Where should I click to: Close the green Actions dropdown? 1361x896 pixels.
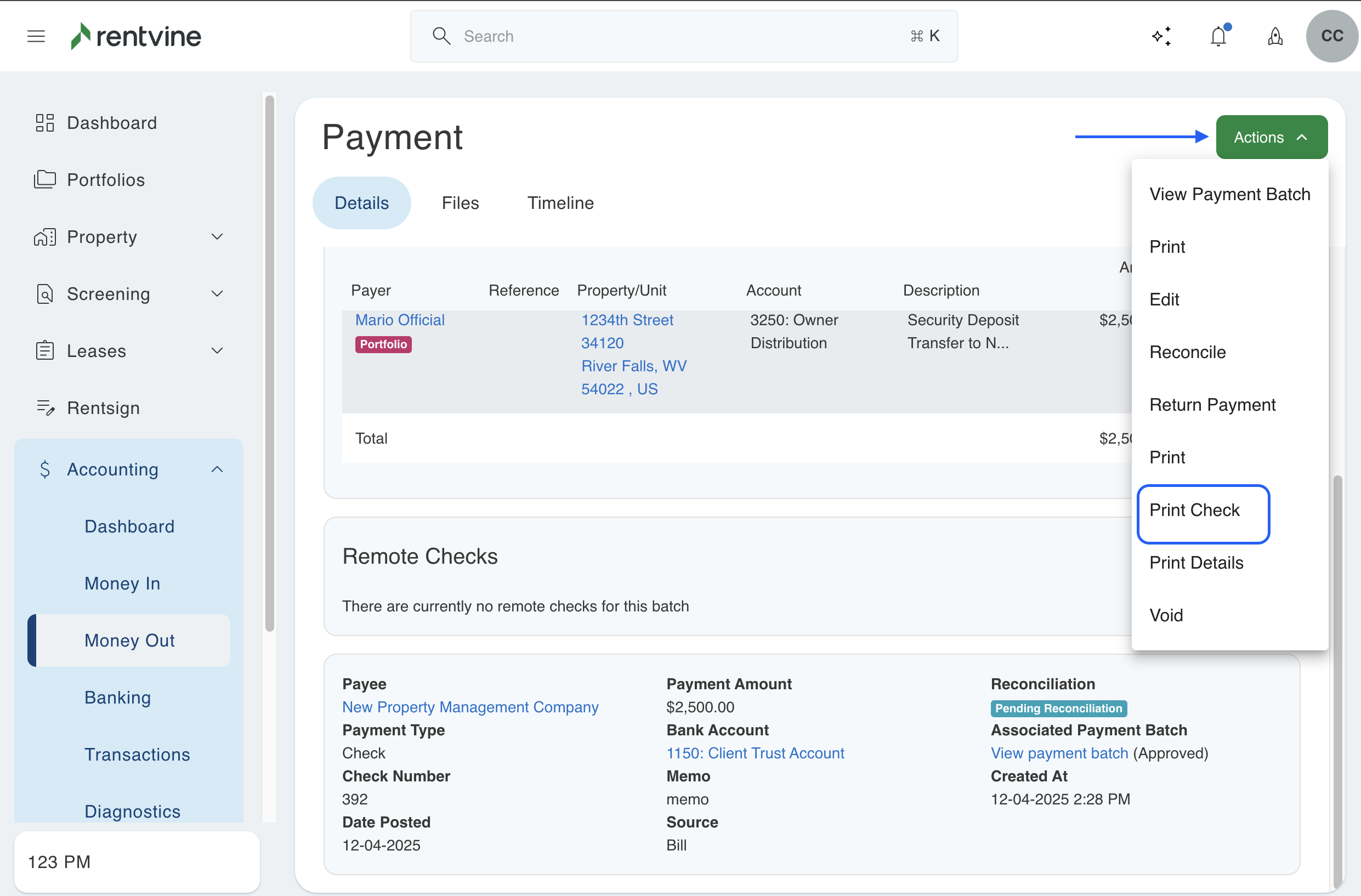point(1271,137)
